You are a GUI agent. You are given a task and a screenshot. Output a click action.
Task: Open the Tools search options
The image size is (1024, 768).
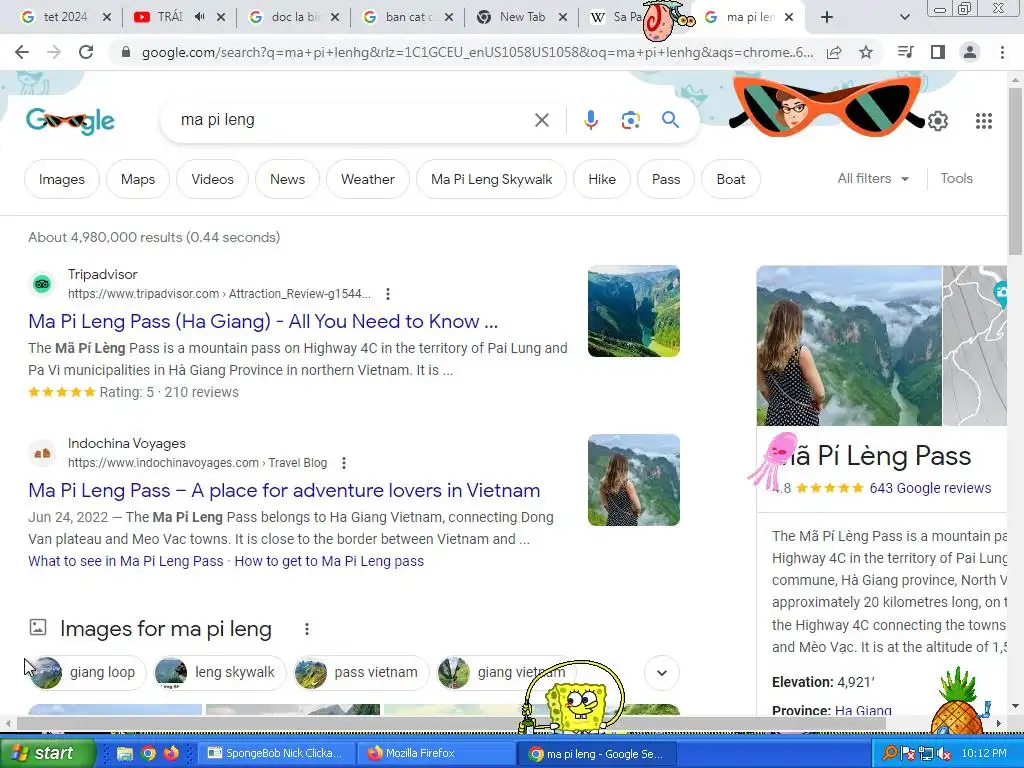[956, 178]
